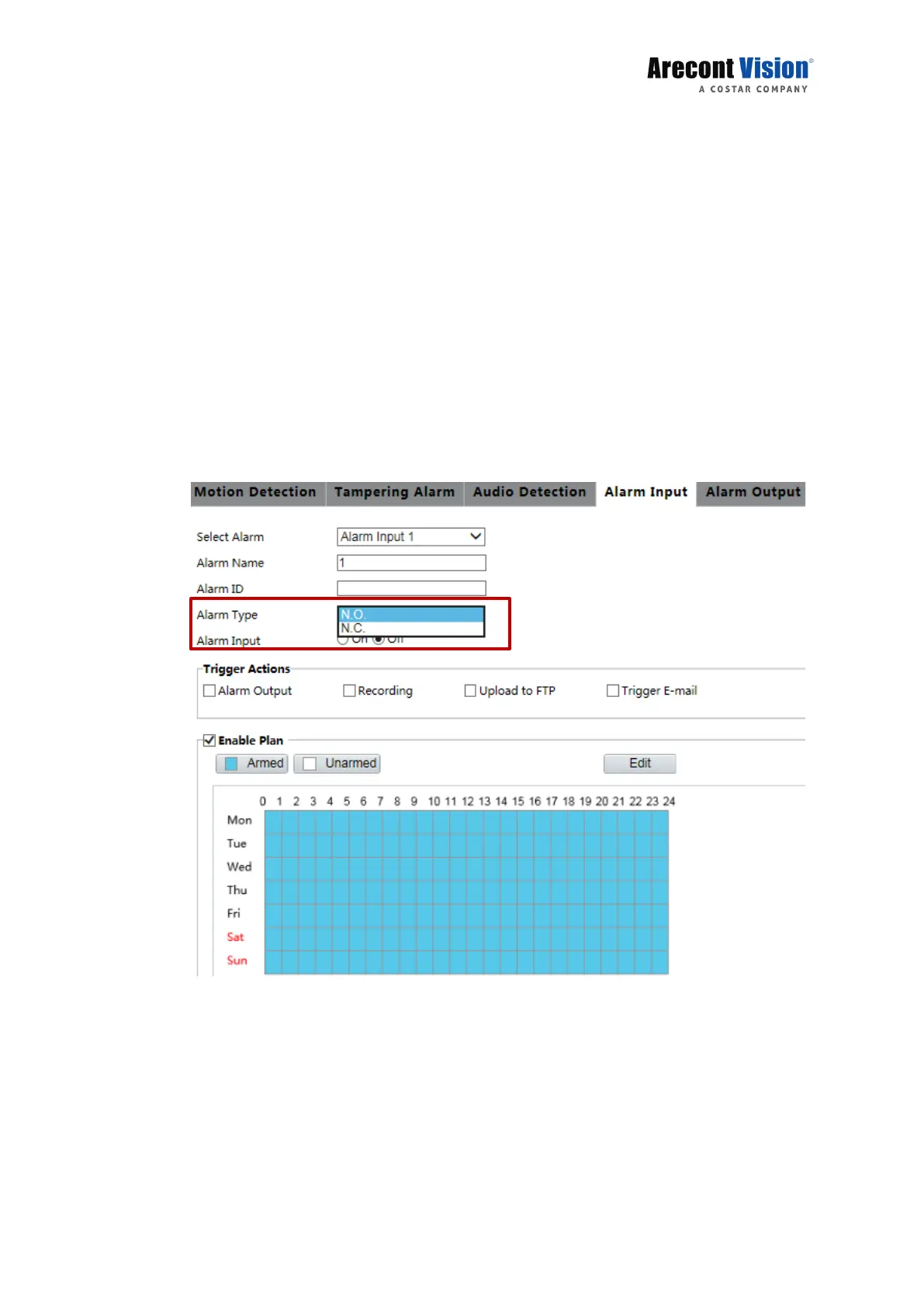Click the blue Armed color swatch
This screenshot has height=1307, width=924.
(231, 764)
